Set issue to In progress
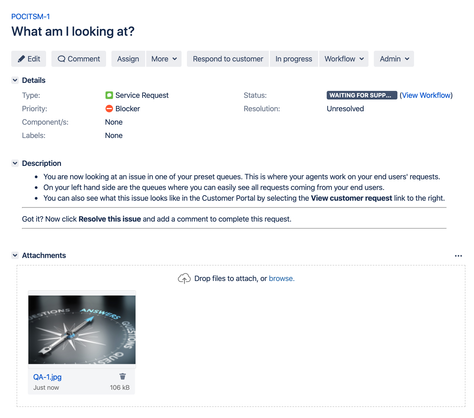 point(294,59)
